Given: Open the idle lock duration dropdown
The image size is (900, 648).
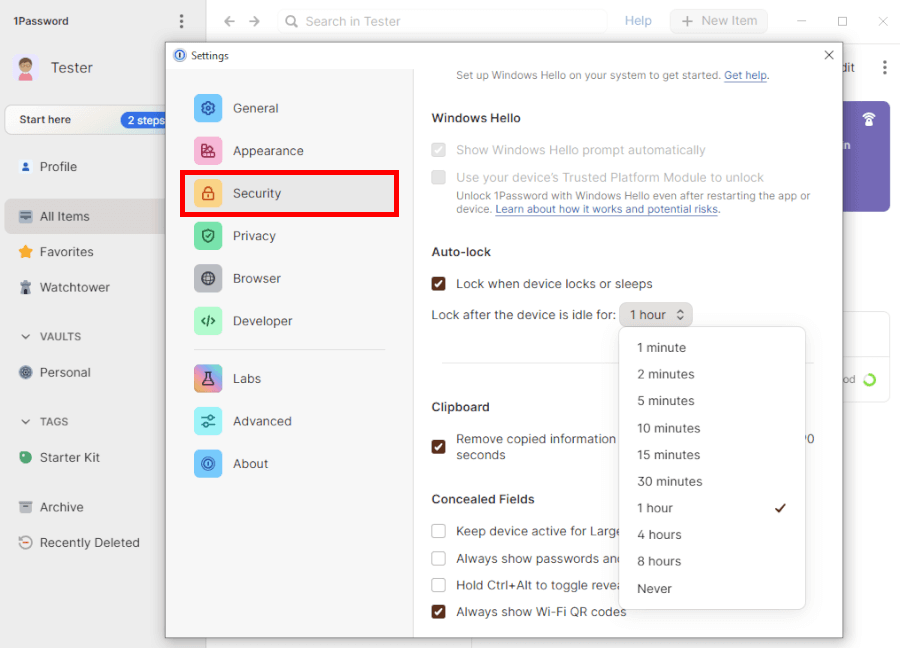Looking at the screenshot, I should 656,314.
